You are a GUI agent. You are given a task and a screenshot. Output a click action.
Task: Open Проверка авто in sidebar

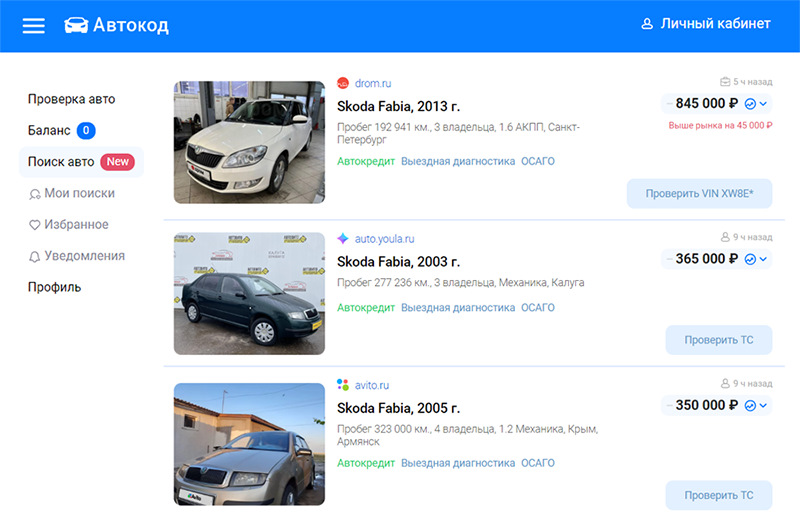(x=71, y=99)
